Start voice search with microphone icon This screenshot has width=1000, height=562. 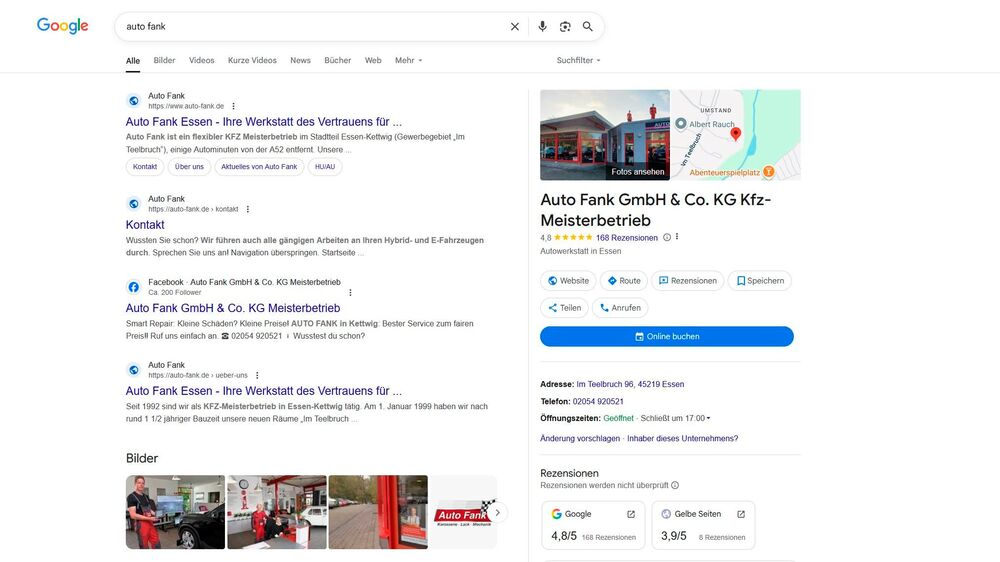[542, 27]
